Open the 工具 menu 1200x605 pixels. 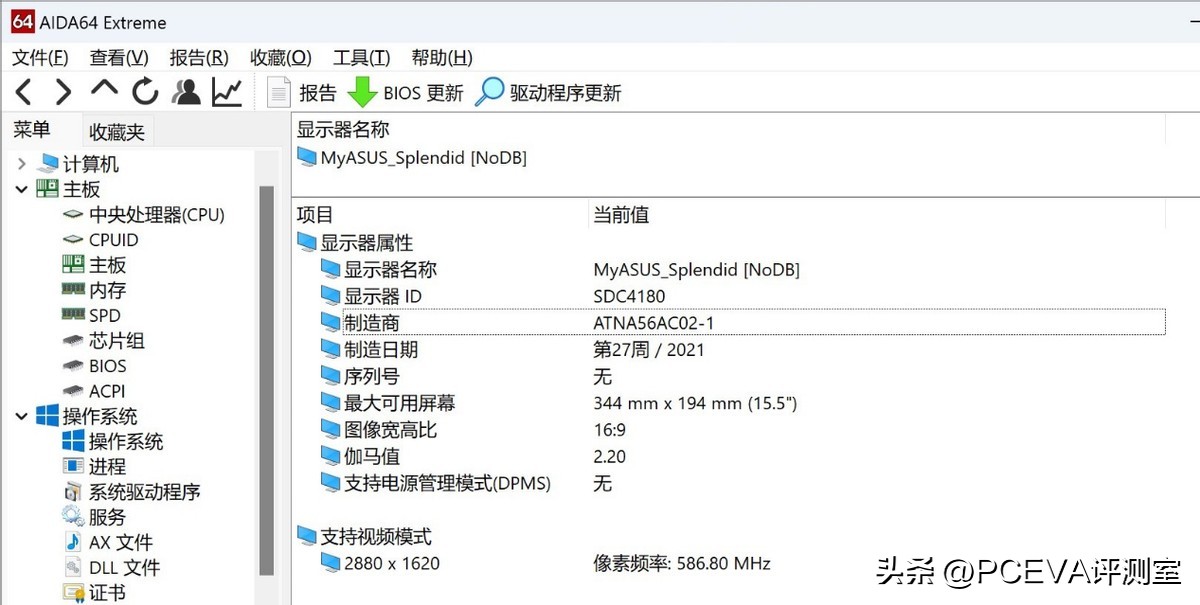(x=360, y=57)
